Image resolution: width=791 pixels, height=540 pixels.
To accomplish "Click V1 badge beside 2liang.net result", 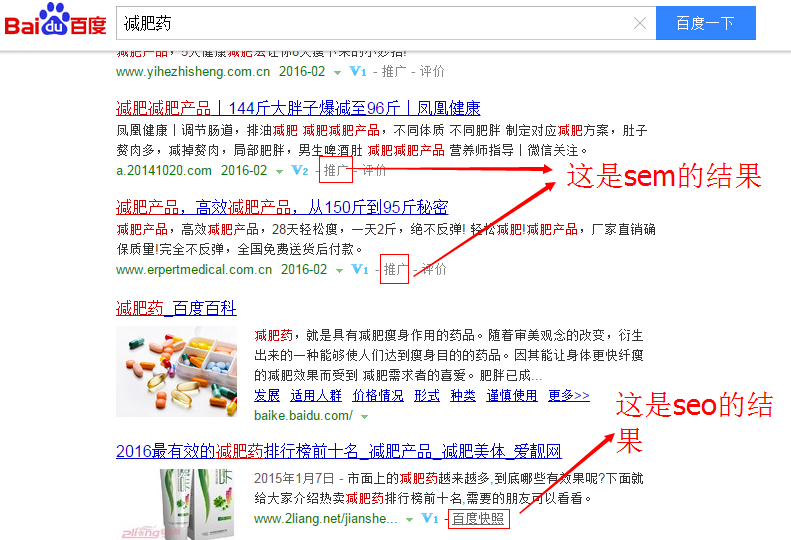I will coord(430,518).
